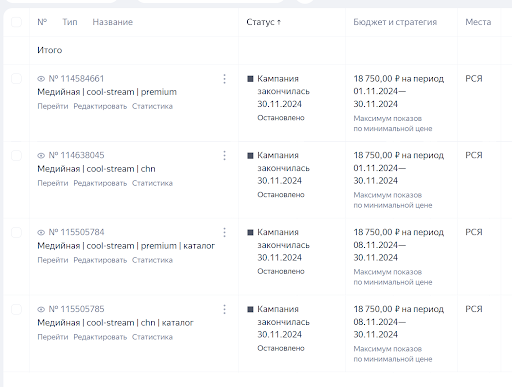Image resolution: width=512 pixels, height=387 pixels.
Task: Click stopped status icon for campaign 115505785
Action: click(x=250, y=310)
